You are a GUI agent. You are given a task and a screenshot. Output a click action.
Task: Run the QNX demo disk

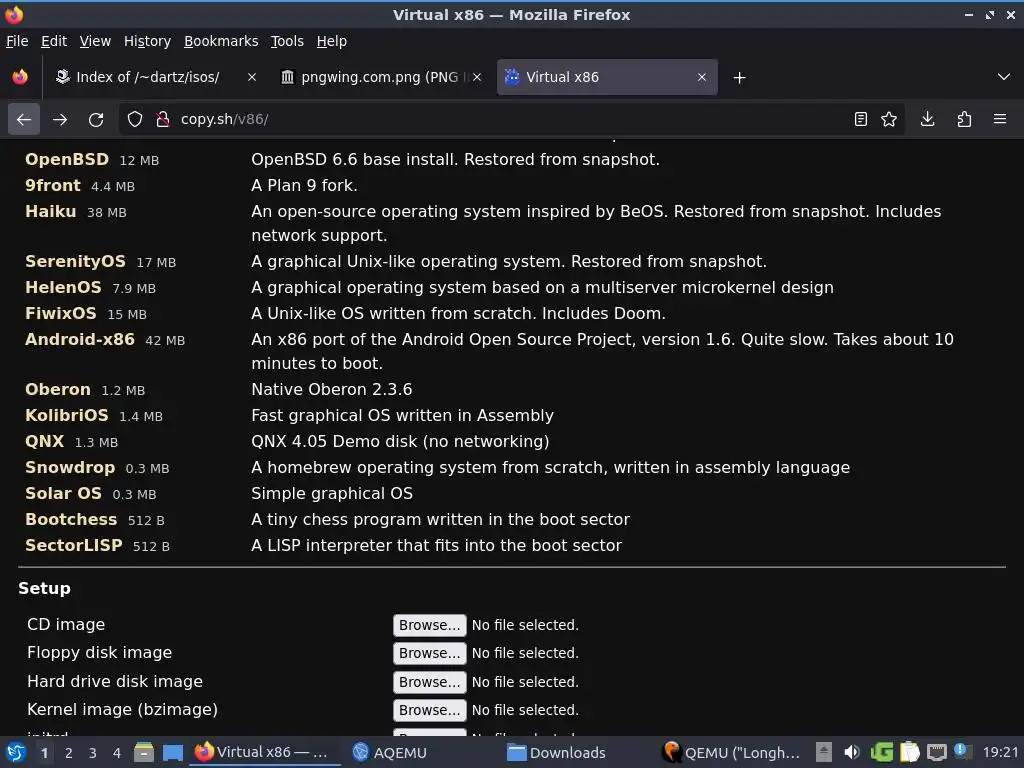[44, 441]
